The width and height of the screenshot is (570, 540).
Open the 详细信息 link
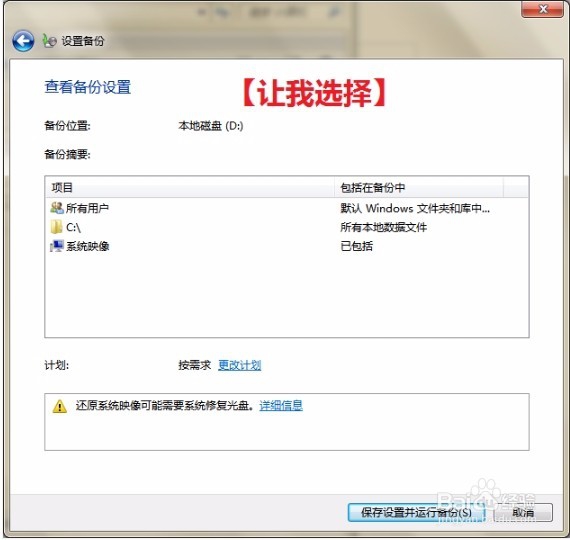(281, 405)
